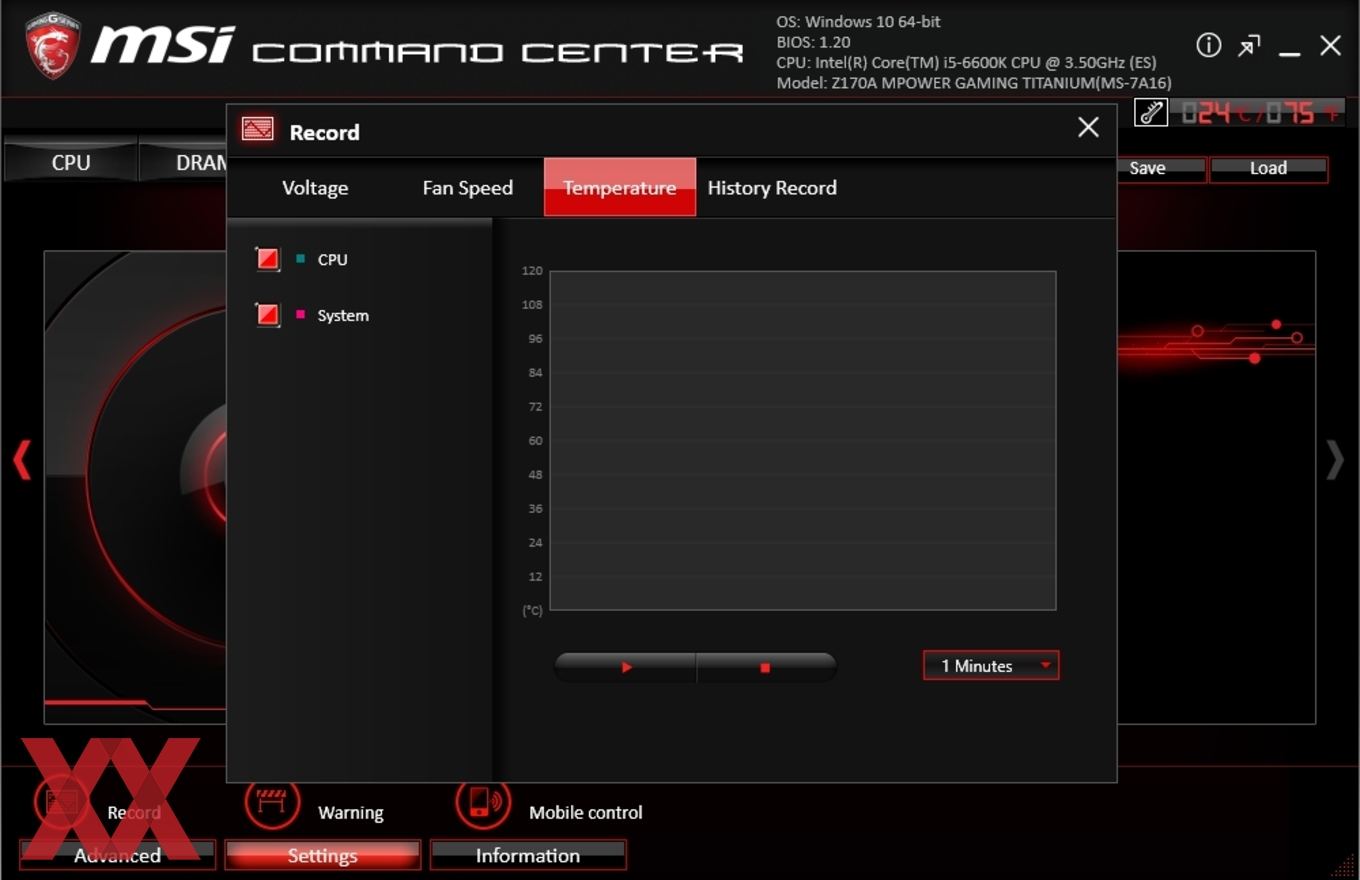1360x880 pixels.
Task: Click the Advanced button
Action: click(117, 855)
